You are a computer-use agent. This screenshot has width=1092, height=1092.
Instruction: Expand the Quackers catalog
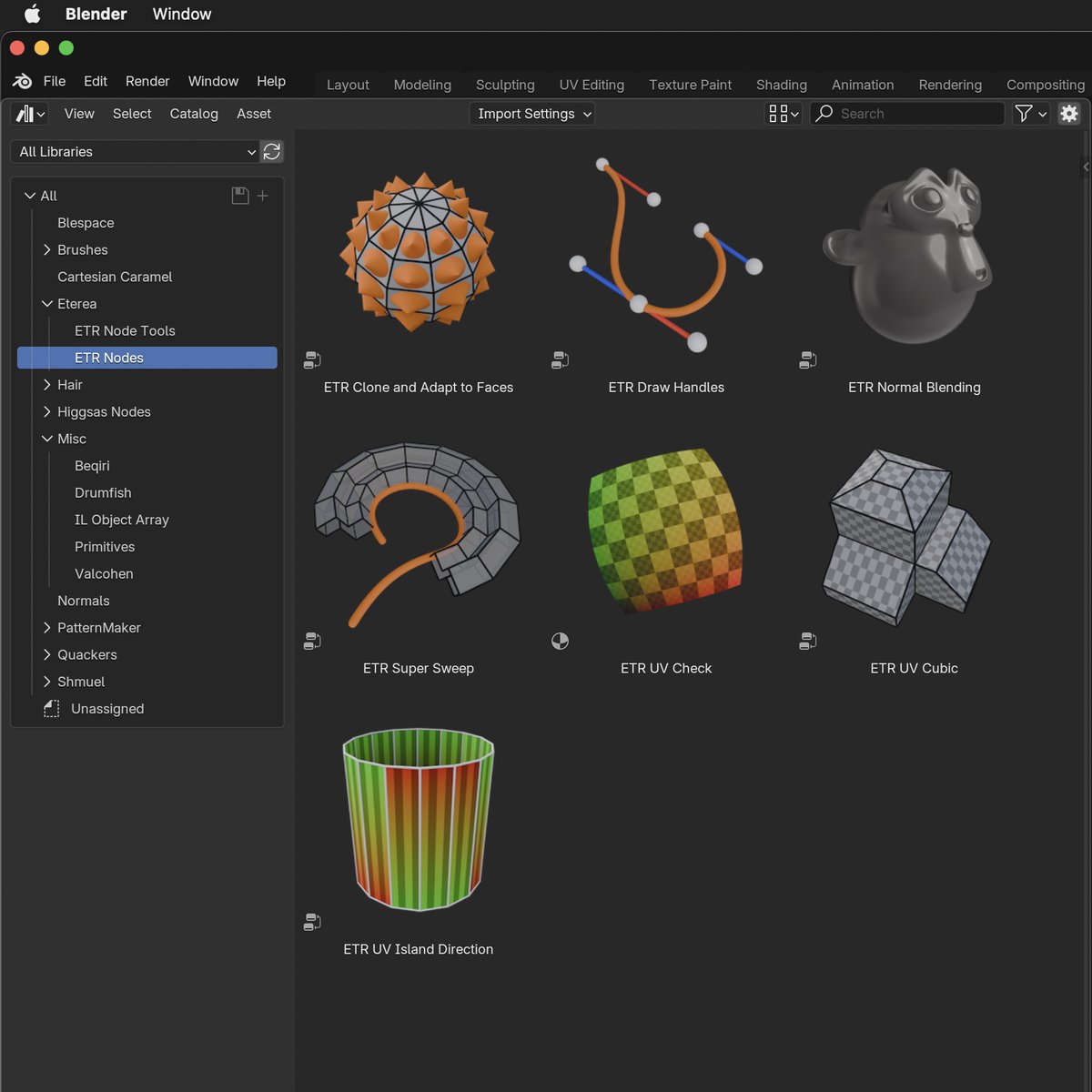pos(47,654)
